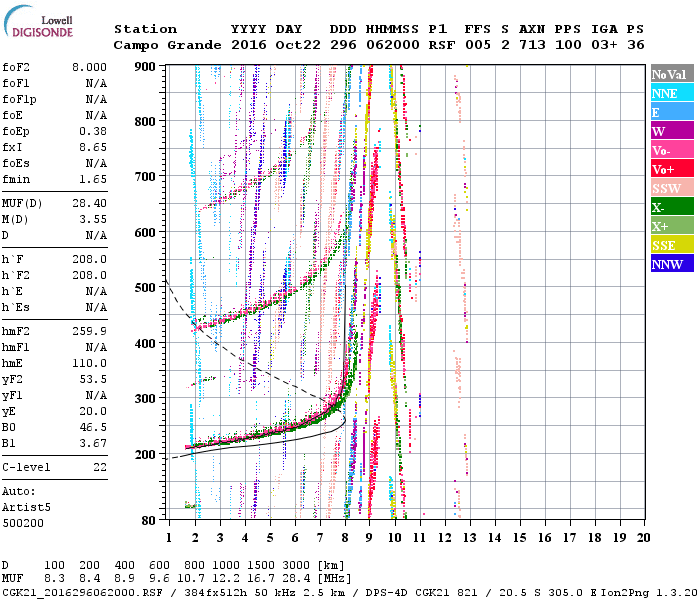Click the day number 296
This screenshot has width=700, height=600.
[x=343, y=45]
